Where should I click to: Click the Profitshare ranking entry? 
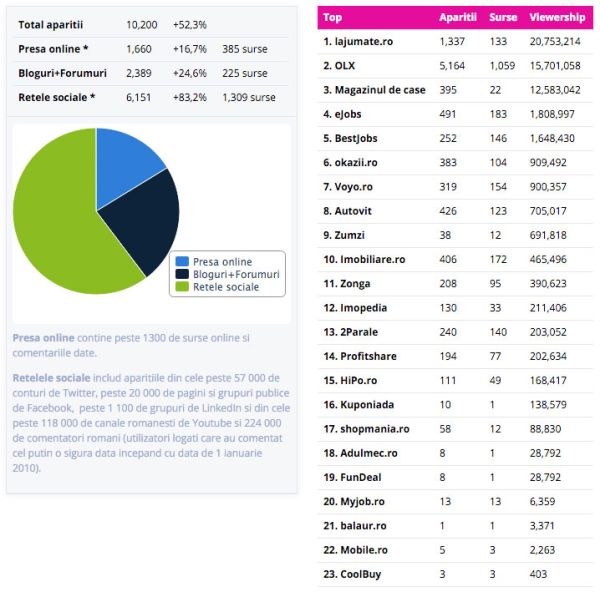tap(359, 356)
